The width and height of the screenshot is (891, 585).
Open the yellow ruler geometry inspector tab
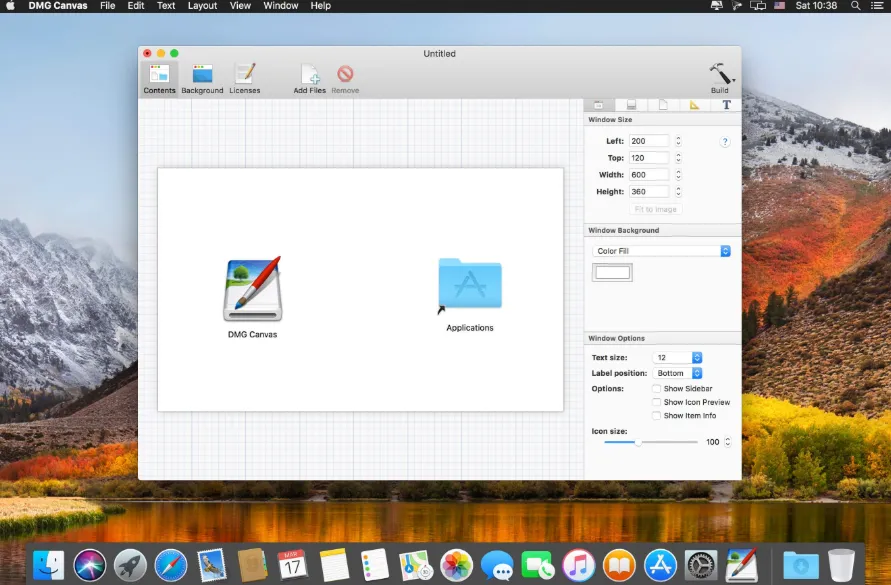click(x=694, y=105)
